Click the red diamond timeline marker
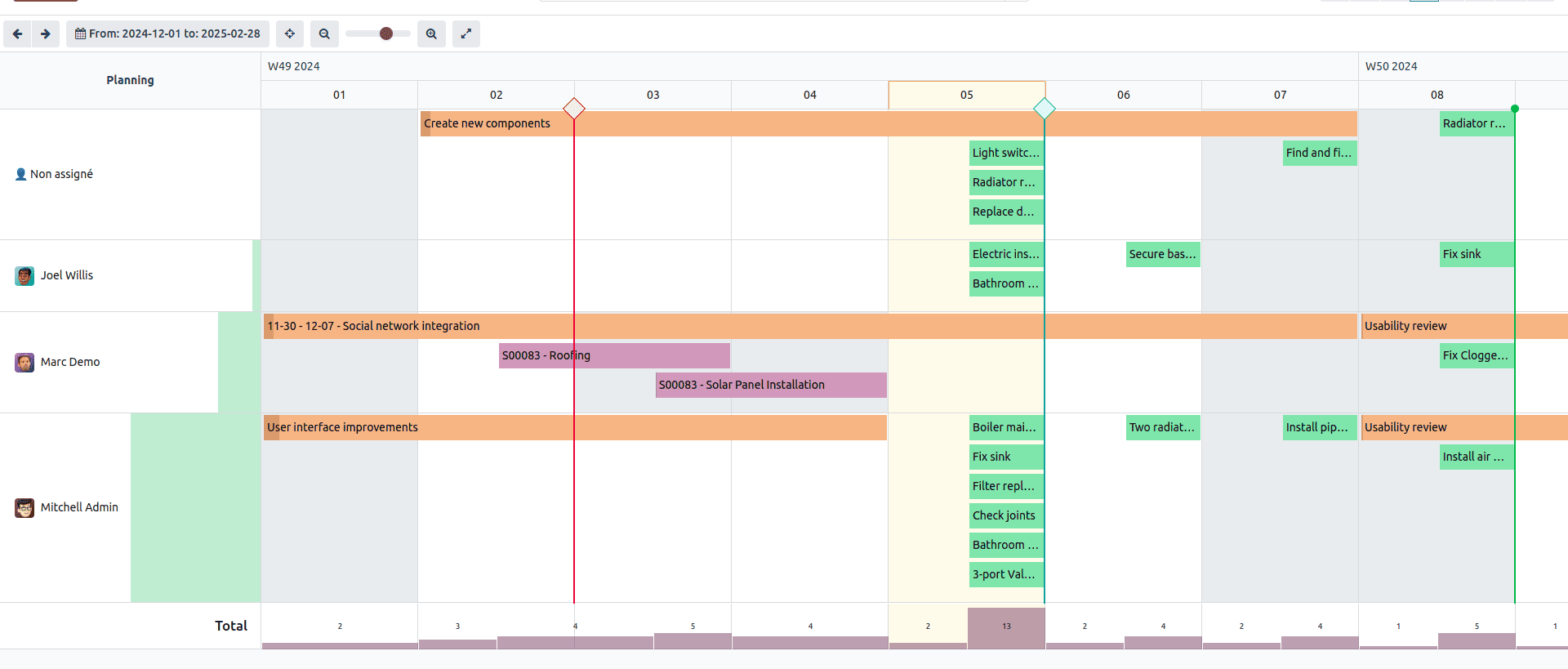This screenshot has width=1568, height=669. coord(574,108)
